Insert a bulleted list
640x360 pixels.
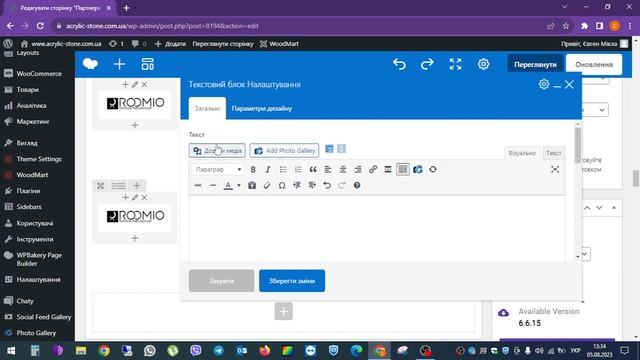(283, 169)
